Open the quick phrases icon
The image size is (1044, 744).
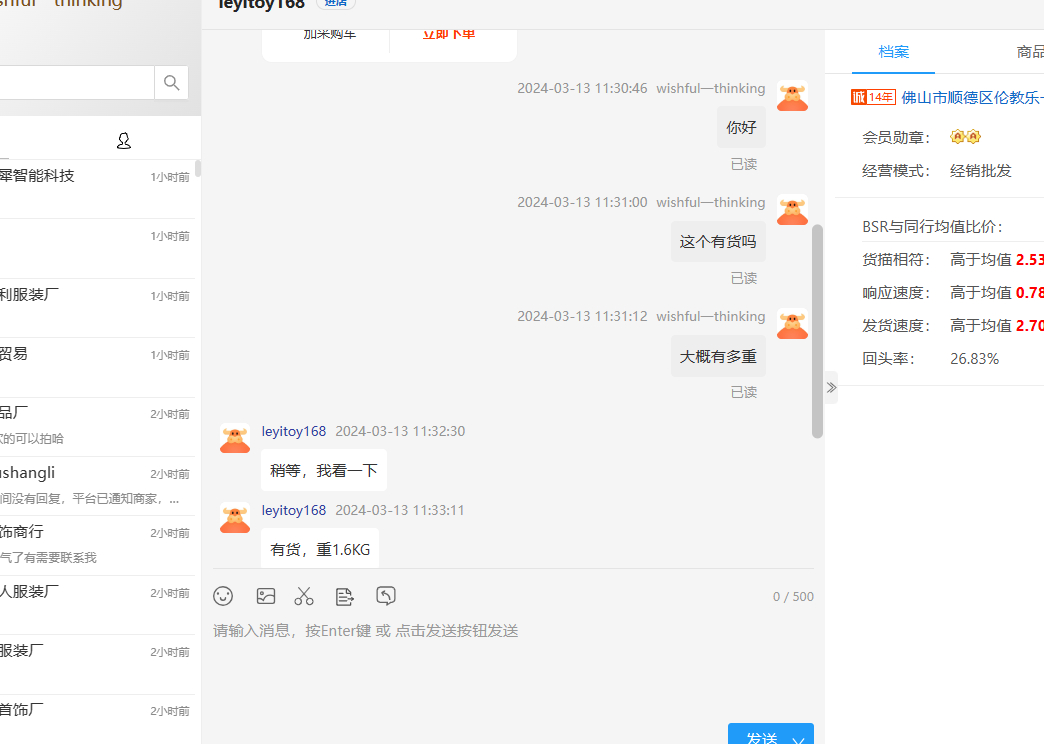pos(345,596)
